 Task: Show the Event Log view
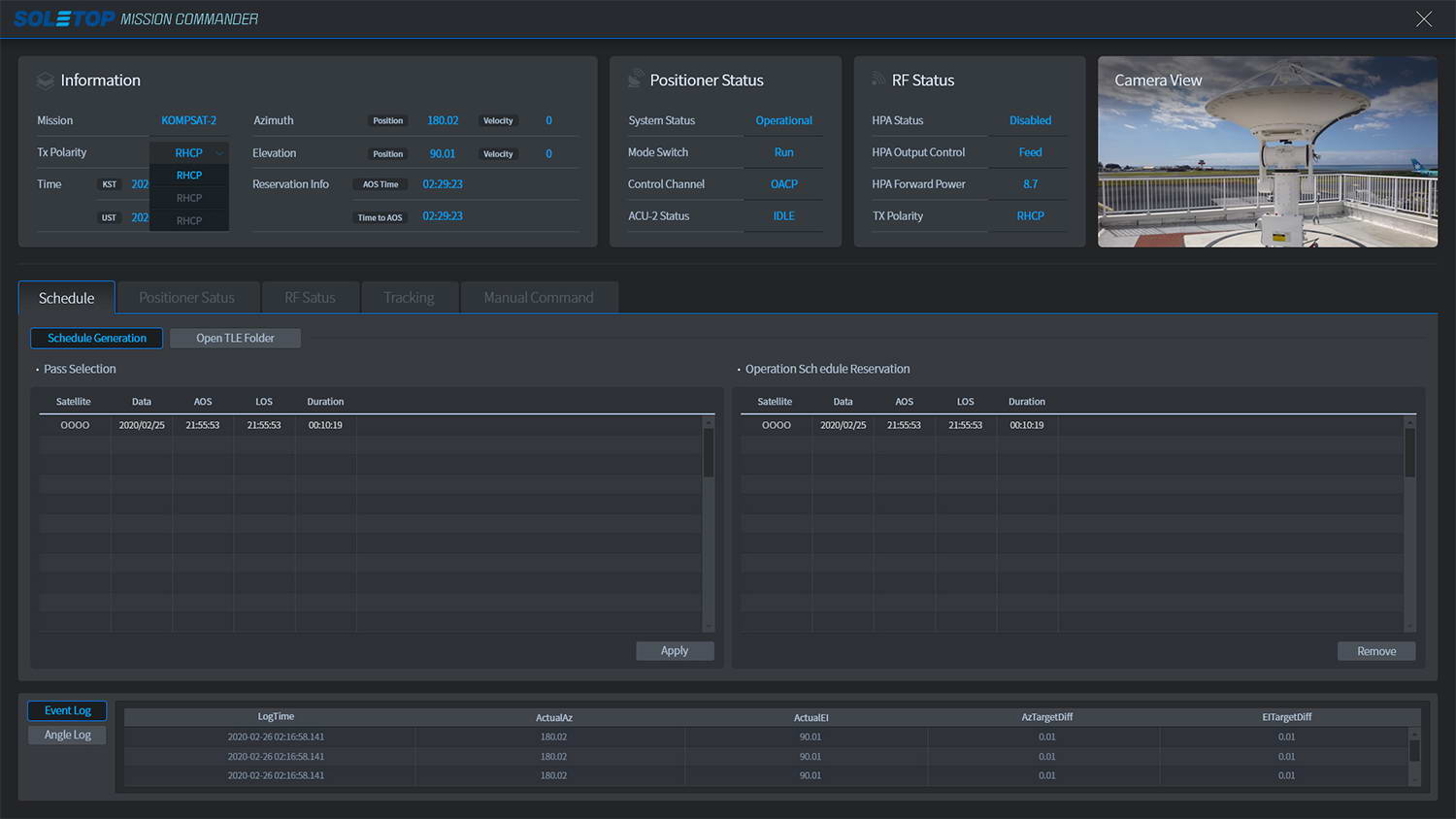[68, 710]
